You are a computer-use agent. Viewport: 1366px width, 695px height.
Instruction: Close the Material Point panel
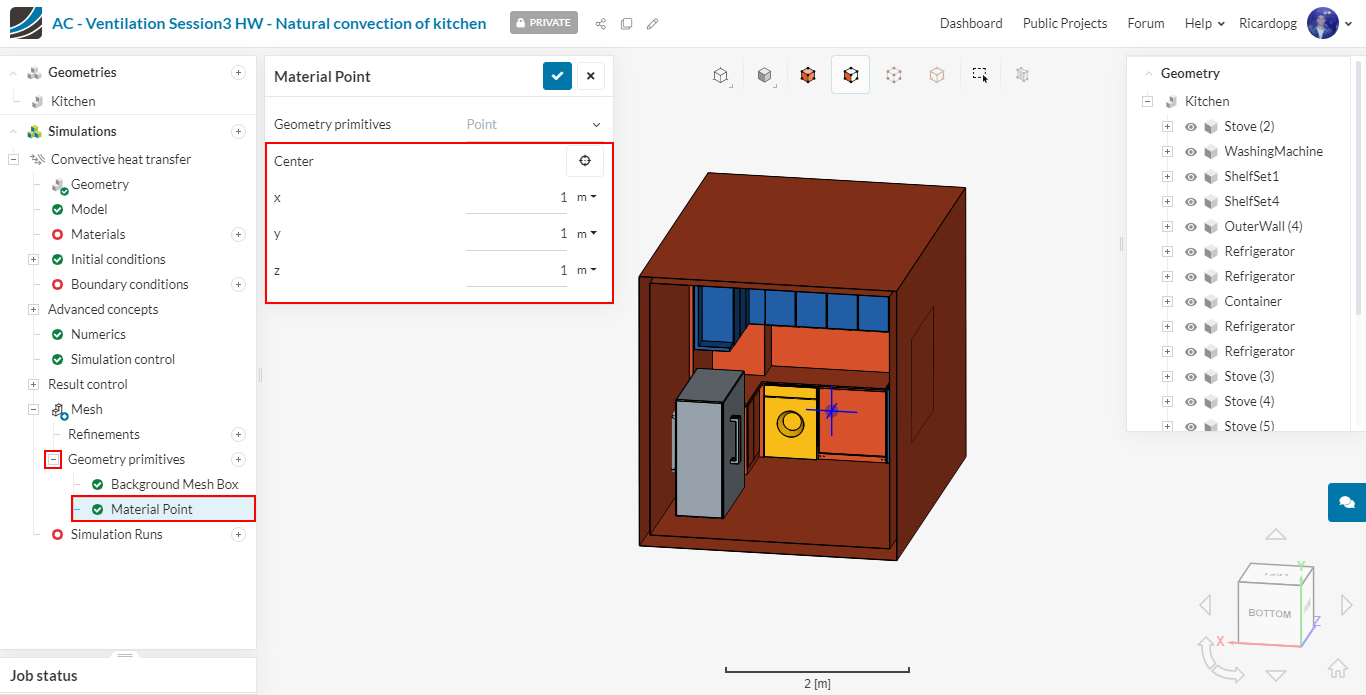tap(590, 76)
